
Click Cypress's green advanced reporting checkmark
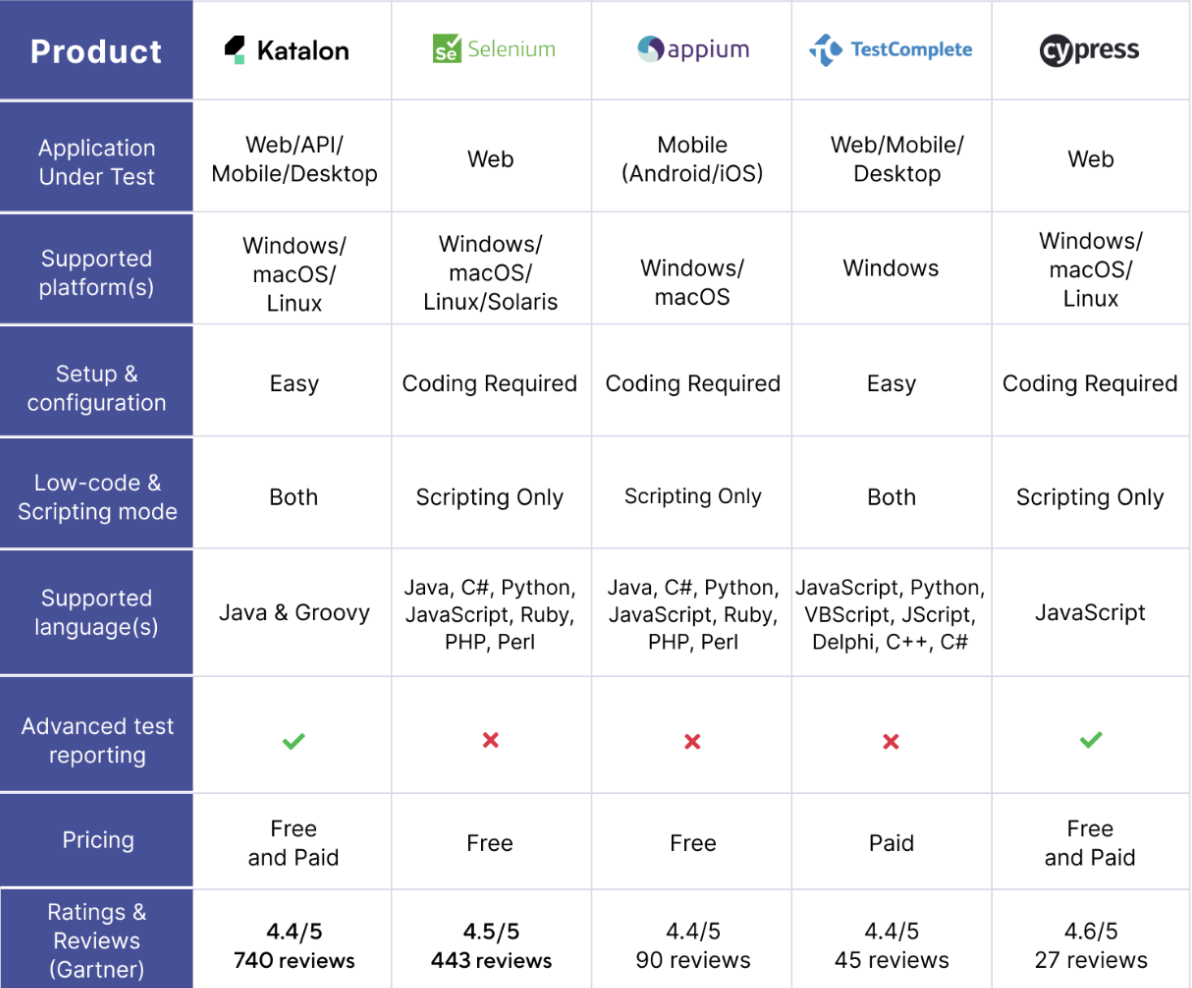1091,740
